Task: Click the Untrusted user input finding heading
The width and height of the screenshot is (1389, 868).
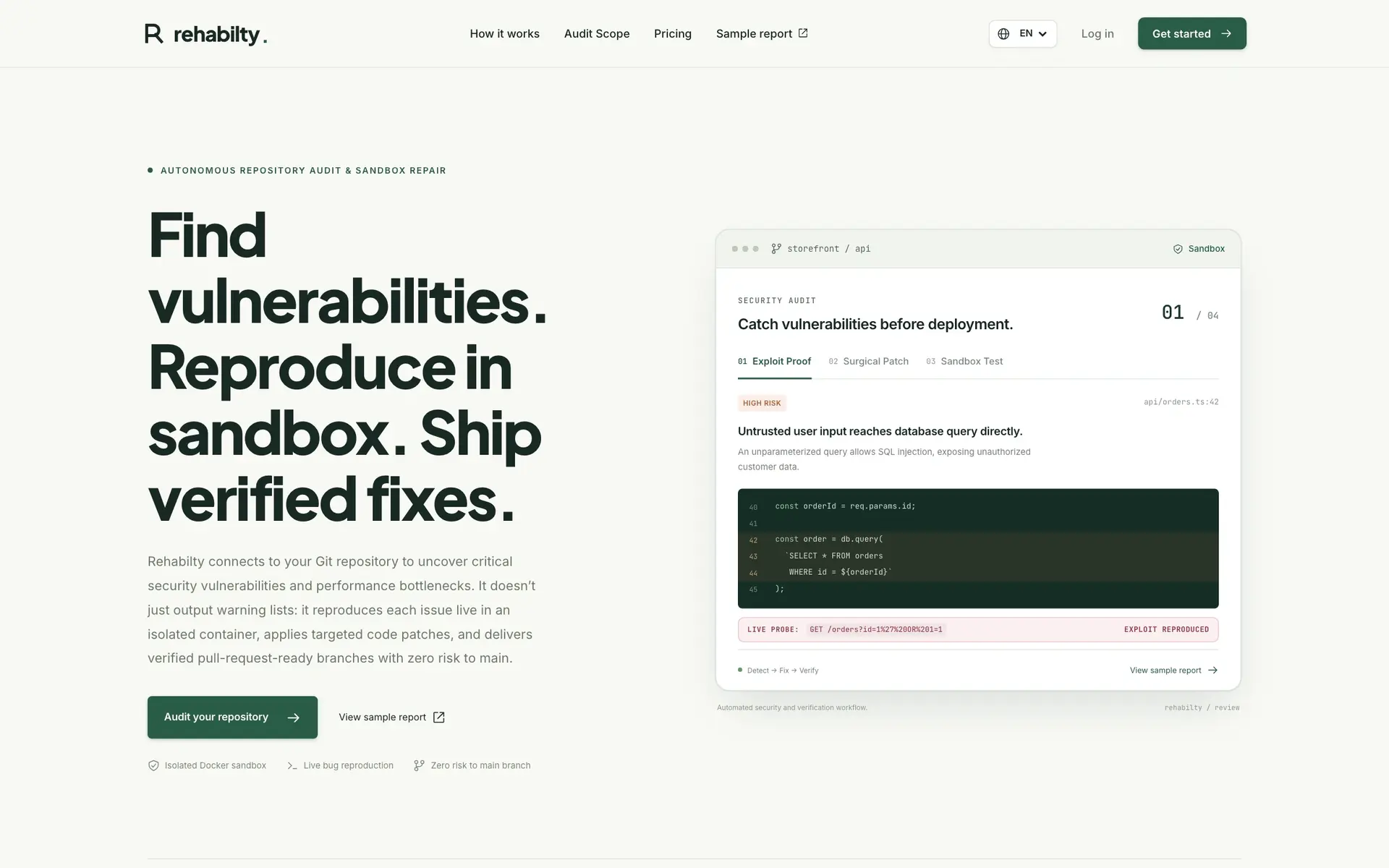Action: 880,432
